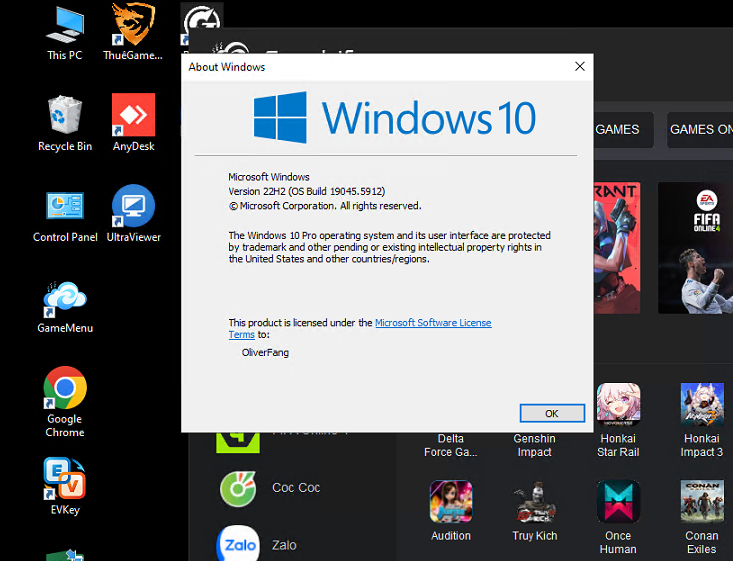This screenshot has height=561, width=733.
Task: Click the Microsoft Software License Terms link
Action: click(x=433, y=323)
